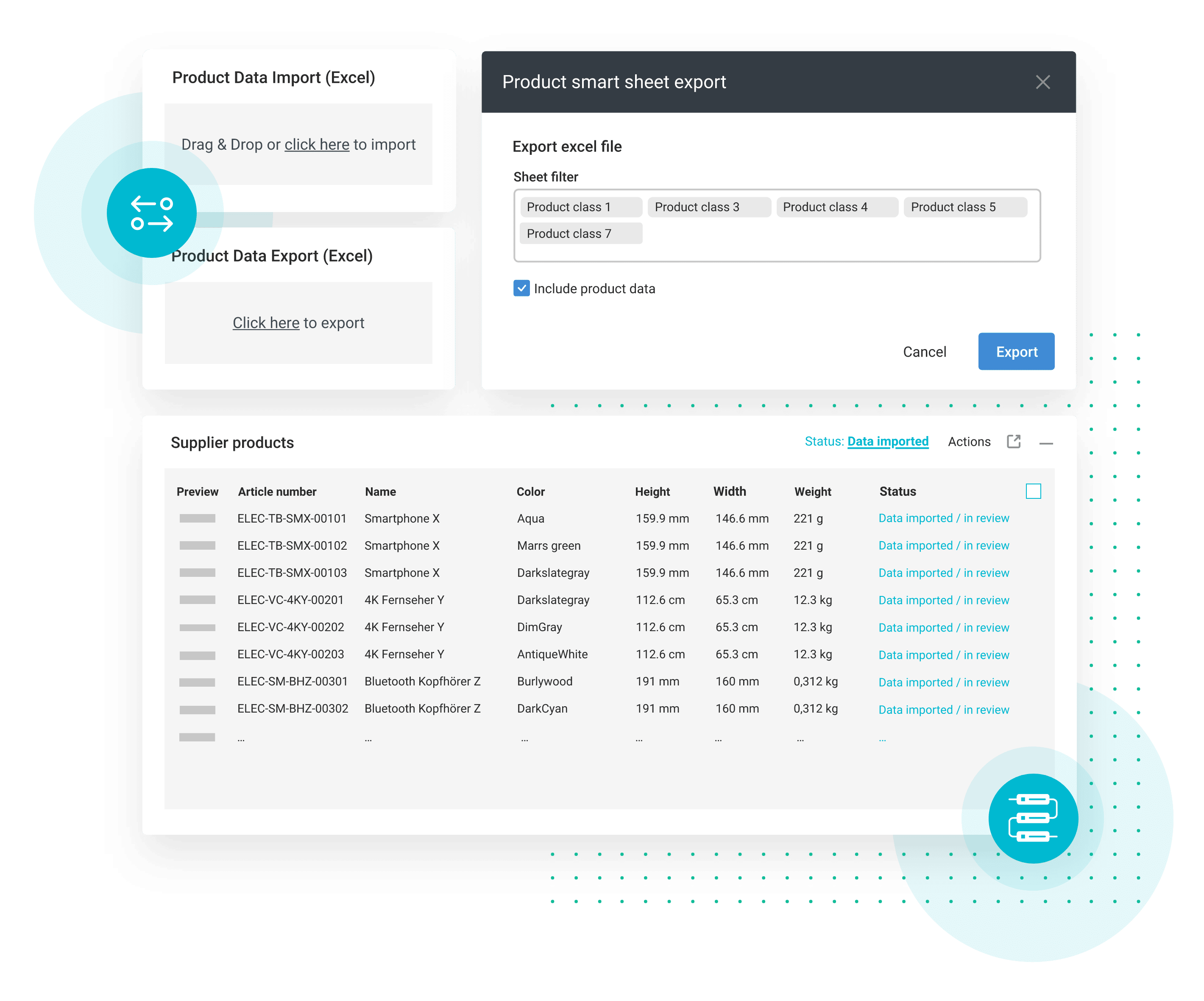
Task: Click preview thumbnail for ELEC-TB-SMX-00101
Action: 197,518
